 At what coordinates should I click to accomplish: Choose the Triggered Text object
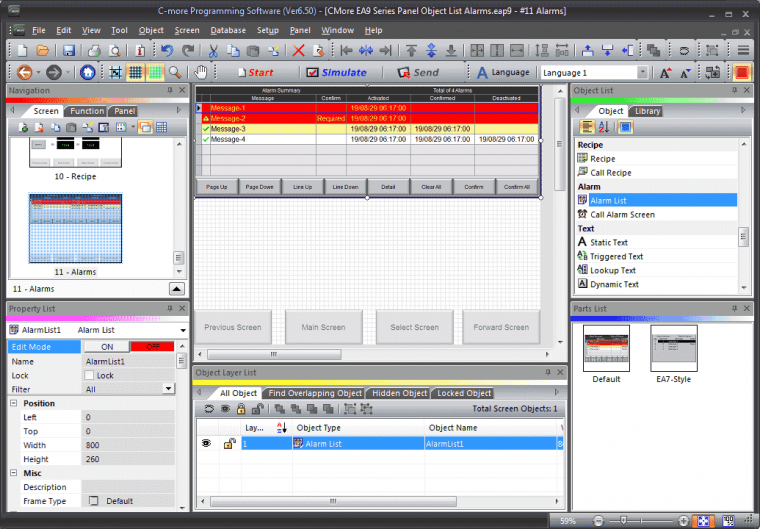pyautogui.click(x=616, y=256)
